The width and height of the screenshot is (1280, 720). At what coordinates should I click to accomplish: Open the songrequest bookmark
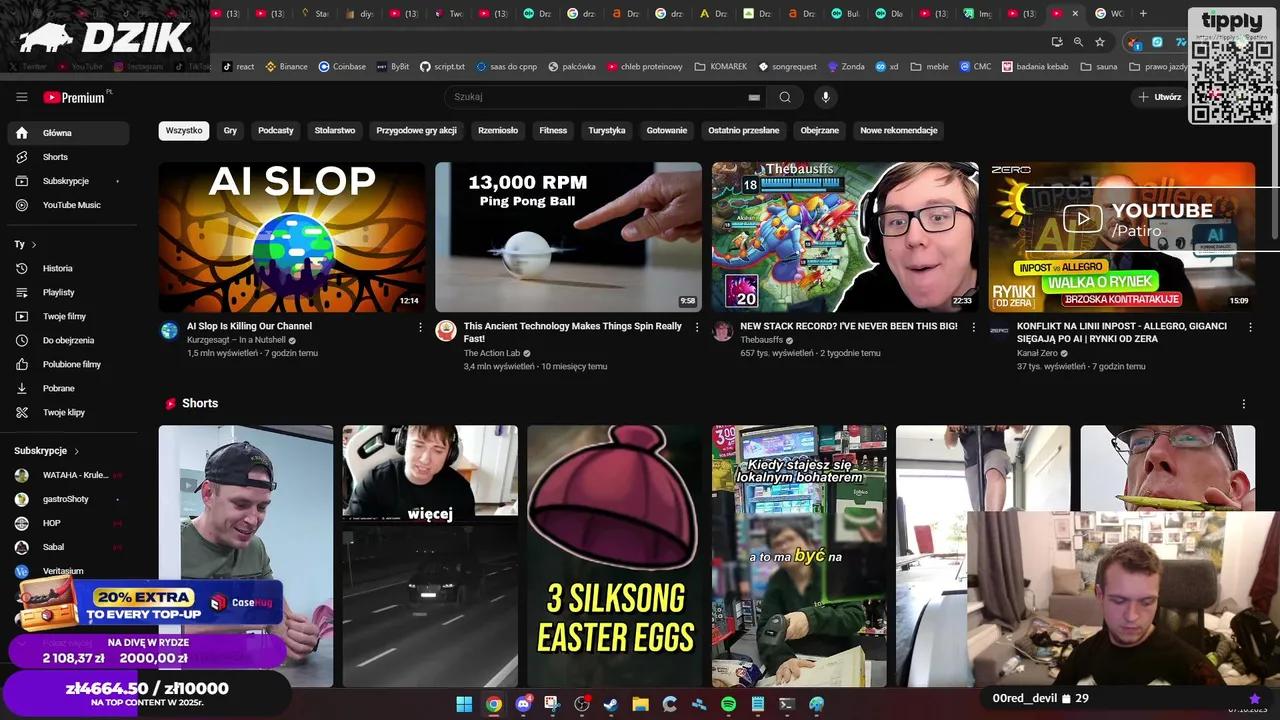pyautogui.click(x=788, y=67)
